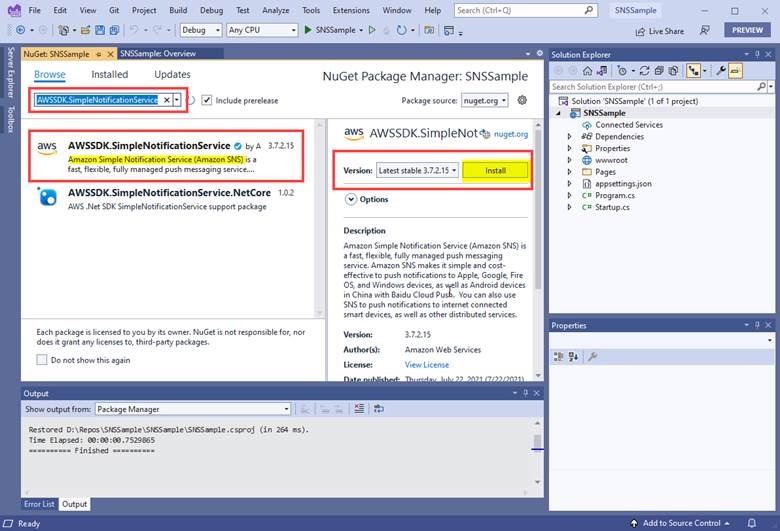Click the browser refresh/restart circular arrow icon
Screen dimensions: 780x531
click(x=401, y=30)
